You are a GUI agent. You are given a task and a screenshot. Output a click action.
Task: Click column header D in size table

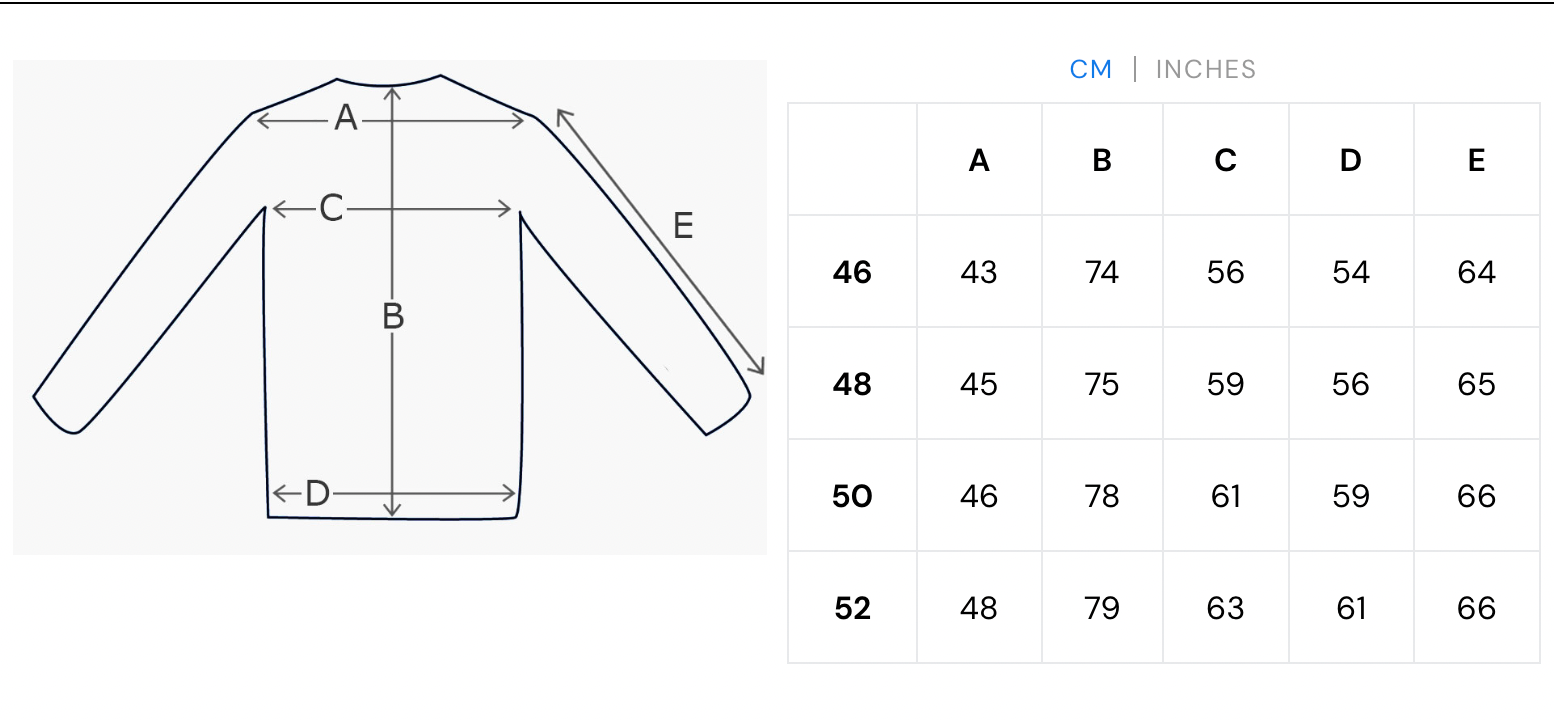pos(1351,160)
